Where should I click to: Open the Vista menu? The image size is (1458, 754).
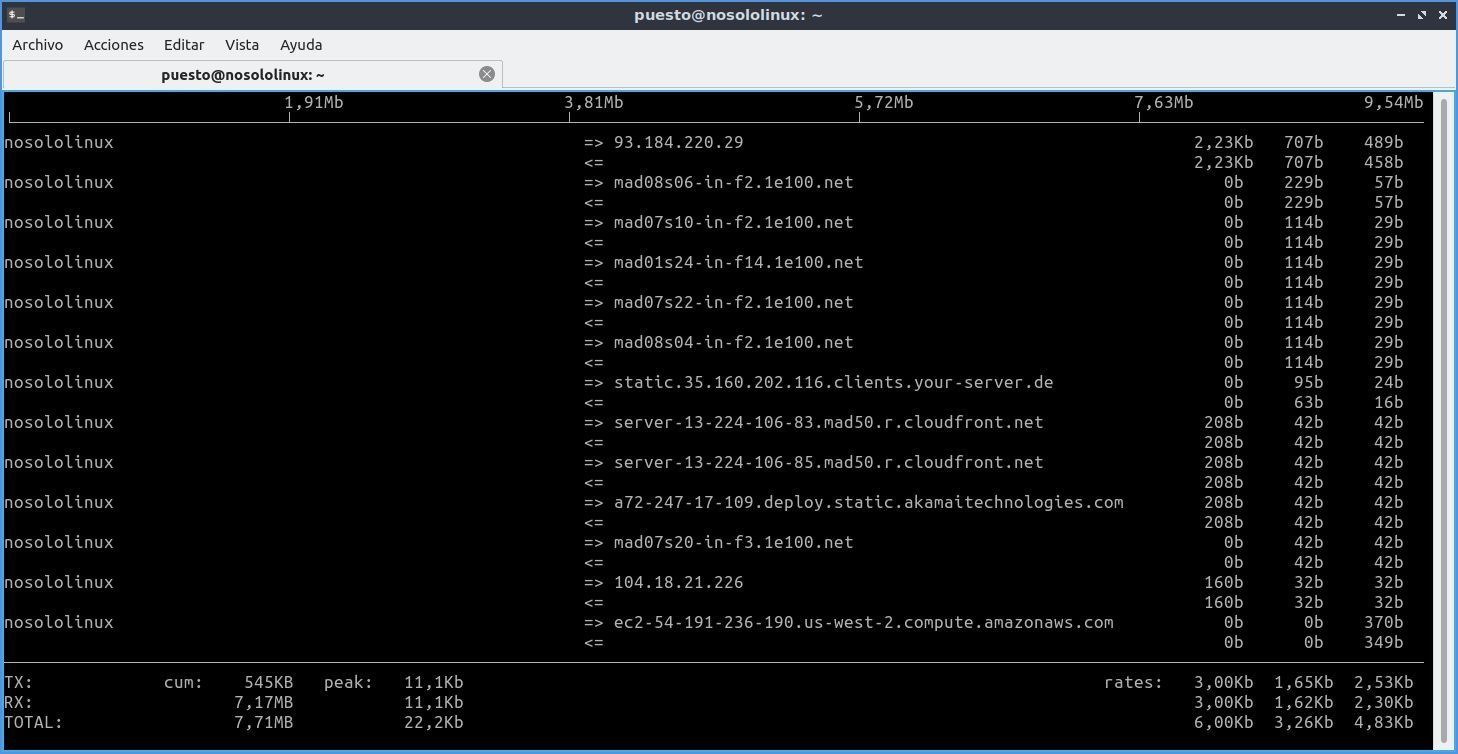point(242,45)
